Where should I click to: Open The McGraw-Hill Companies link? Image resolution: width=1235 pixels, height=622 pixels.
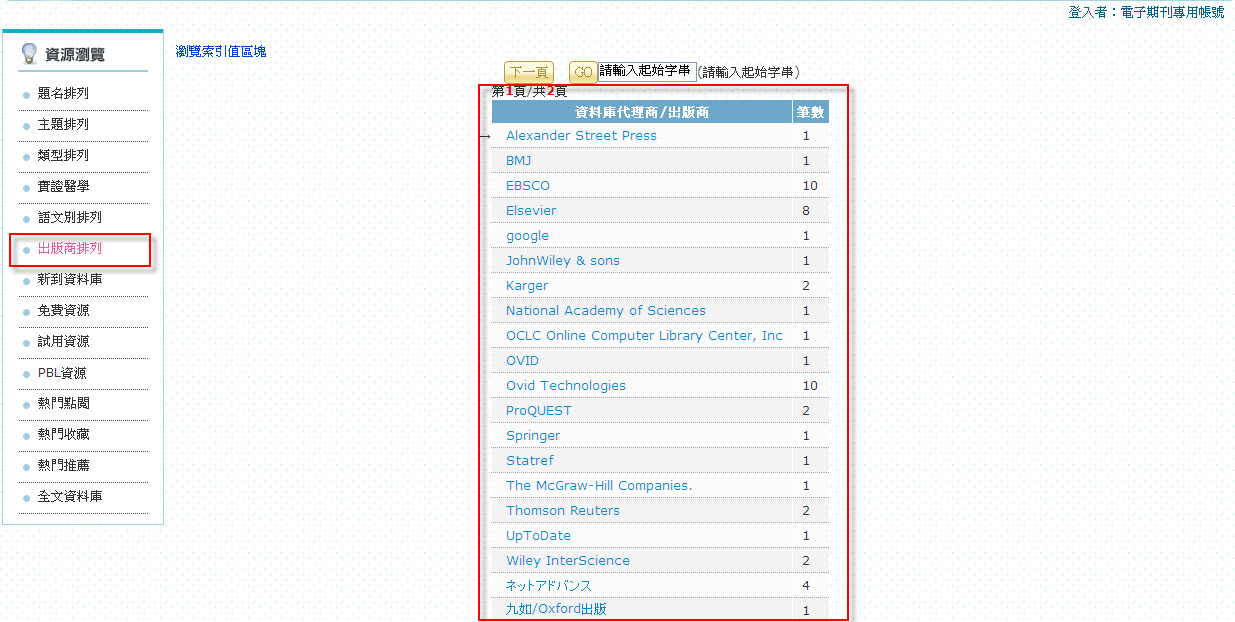[599, 485]
